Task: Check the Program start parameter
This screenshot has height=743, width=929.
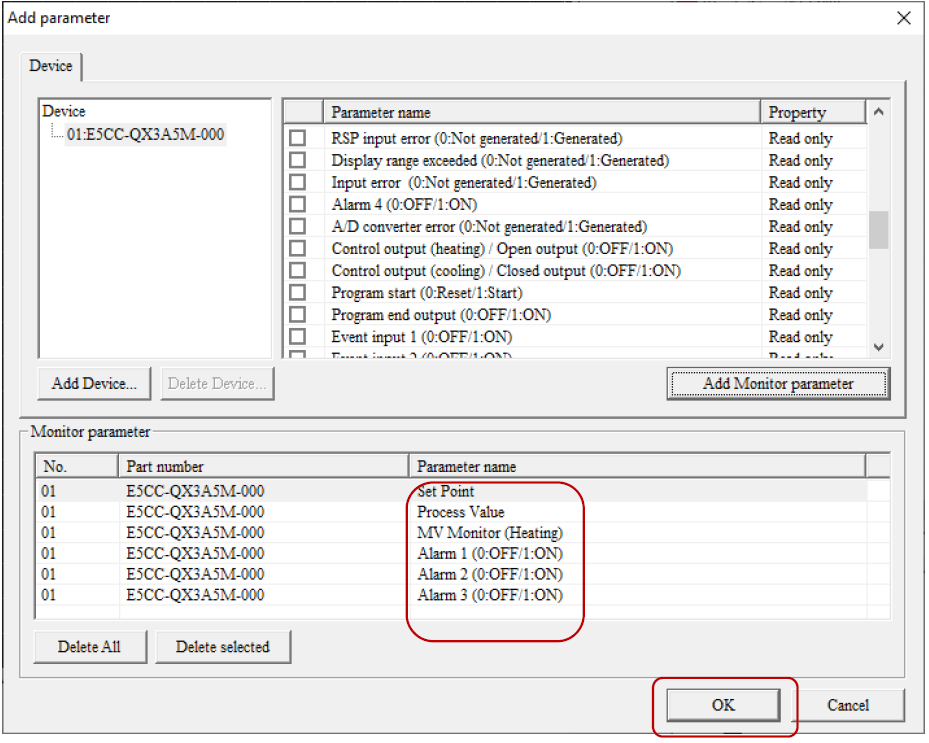Action: click(297, 293)
